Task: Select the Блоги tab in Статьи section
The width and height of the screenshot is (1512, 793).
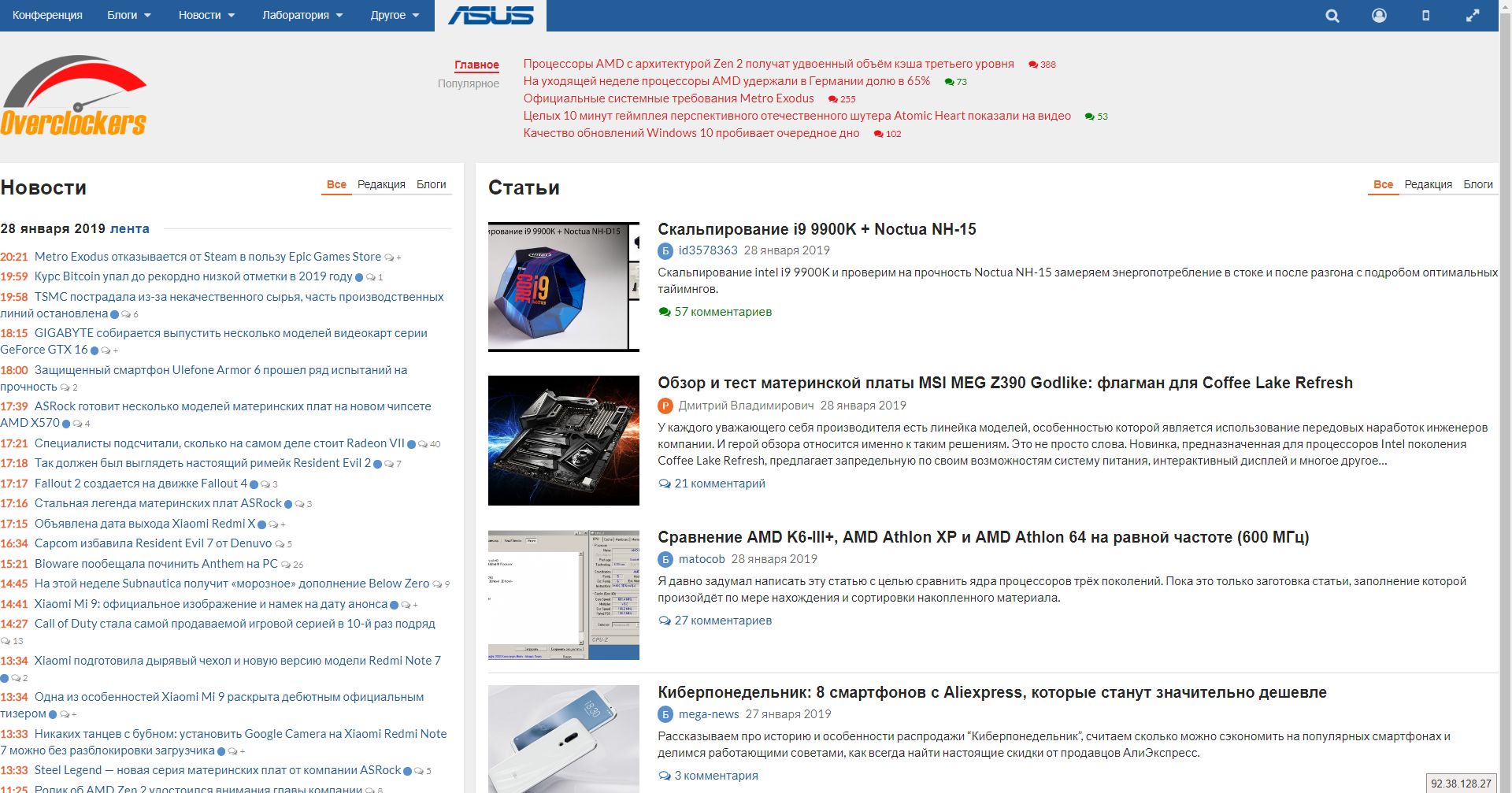Action: click(x=1478, y=184)
